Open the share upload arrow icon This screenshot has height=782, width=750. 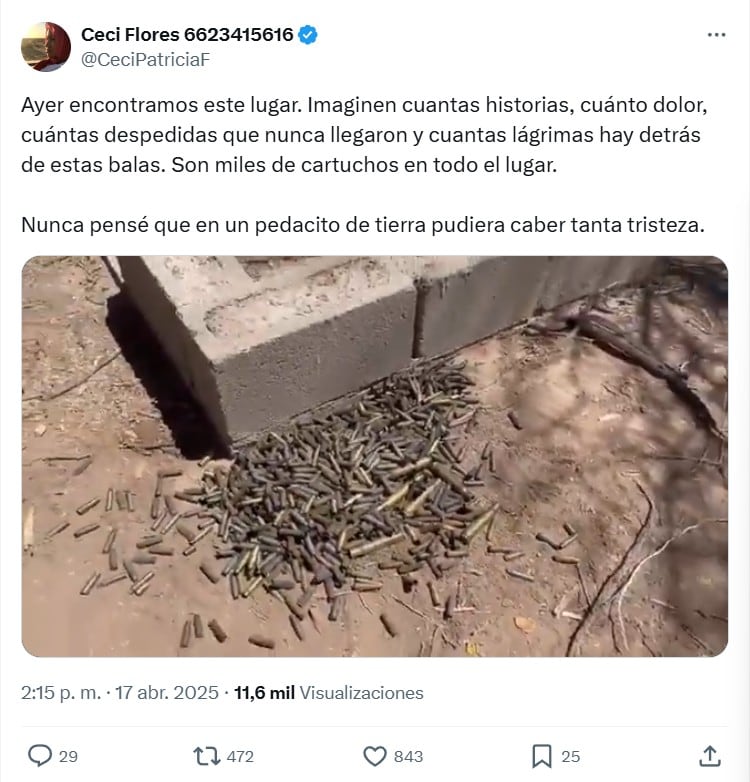(710, 756)
